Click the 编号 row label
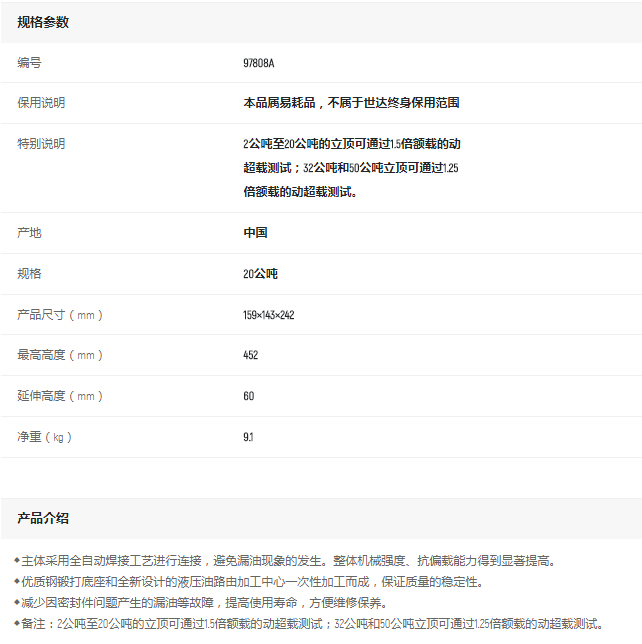 30,63
